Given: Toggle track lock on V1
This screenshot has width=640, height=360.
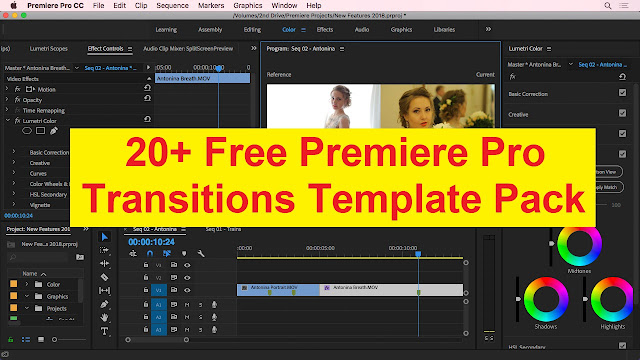Looking at the screenshot, I should (146, 290).
